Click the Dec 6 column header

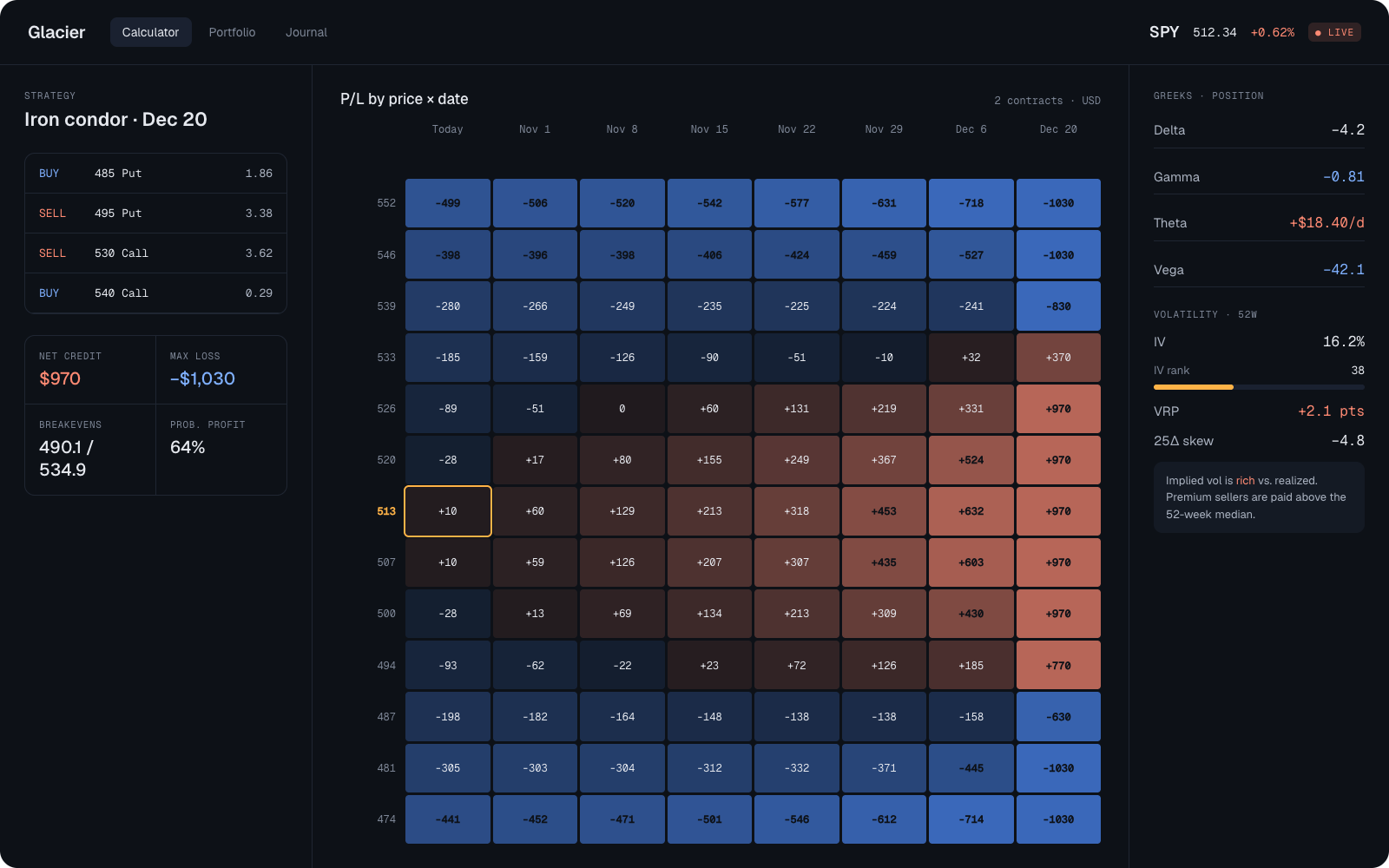tap(971, 129)
